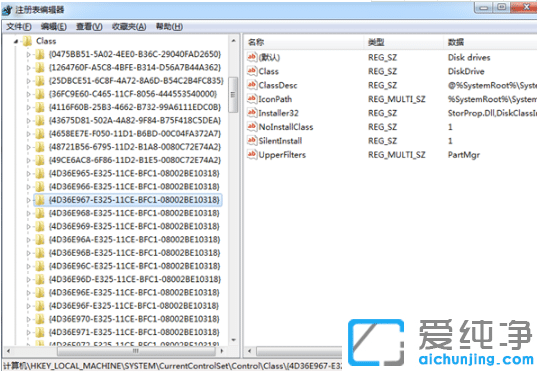
Task: Collapse the Class tree node
Action: point(16,41)
